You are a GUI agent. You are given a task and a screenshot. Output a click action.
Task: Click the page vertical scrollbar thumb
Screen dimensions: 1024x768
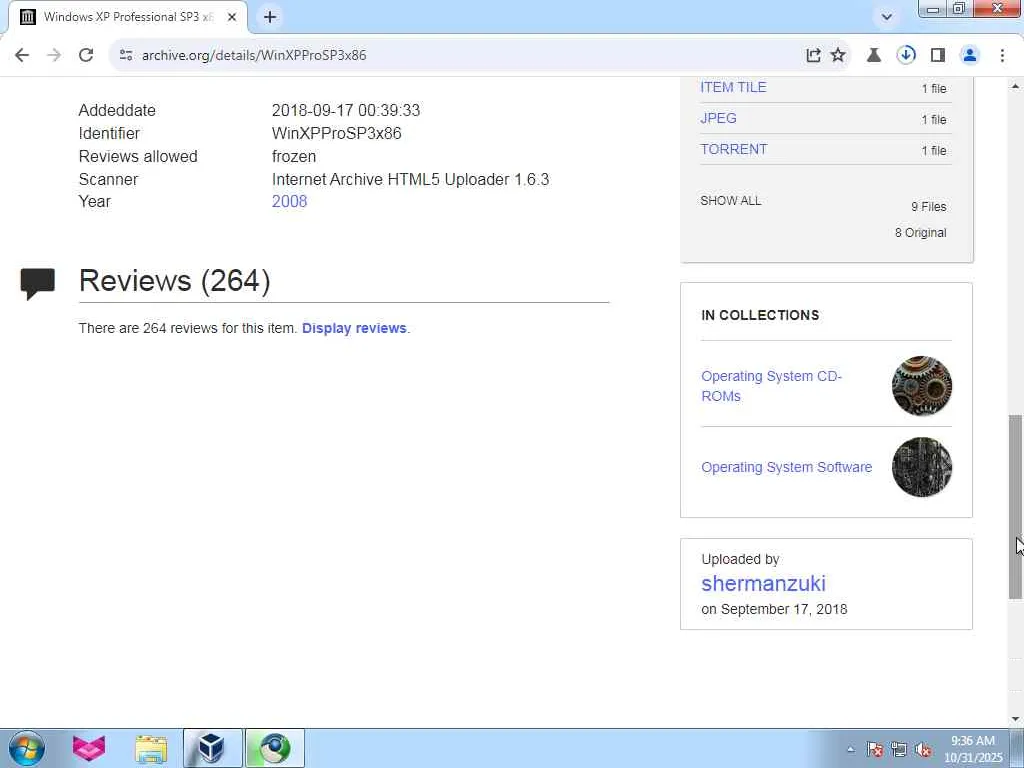tap(1016, 506)
